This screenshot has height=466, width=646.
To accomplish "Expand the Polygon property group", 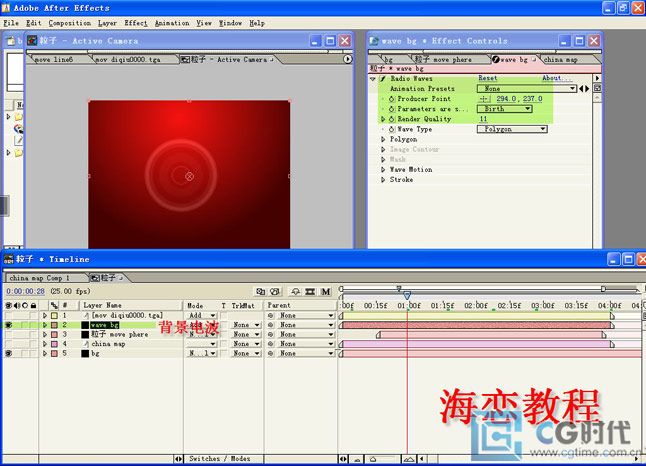I will [x=383, y=140].
